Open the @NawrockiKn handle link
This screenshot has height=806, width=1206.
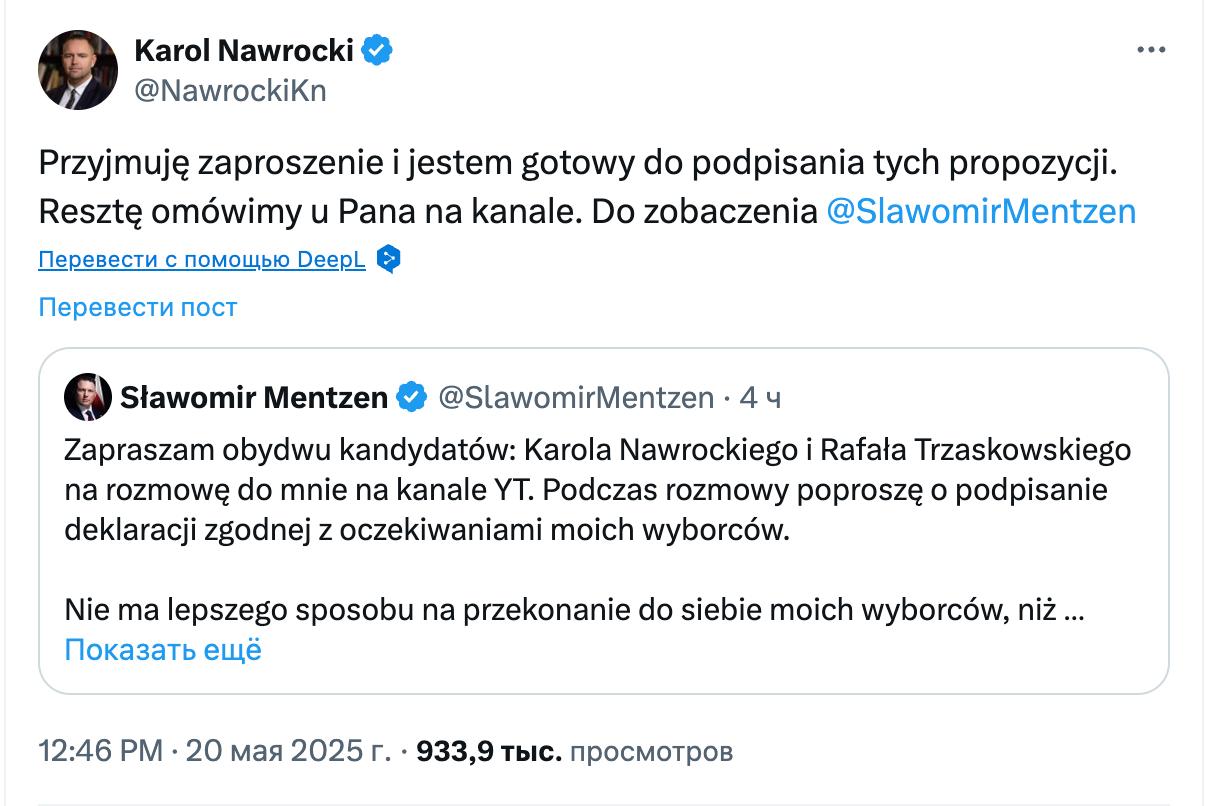[229, 91]
